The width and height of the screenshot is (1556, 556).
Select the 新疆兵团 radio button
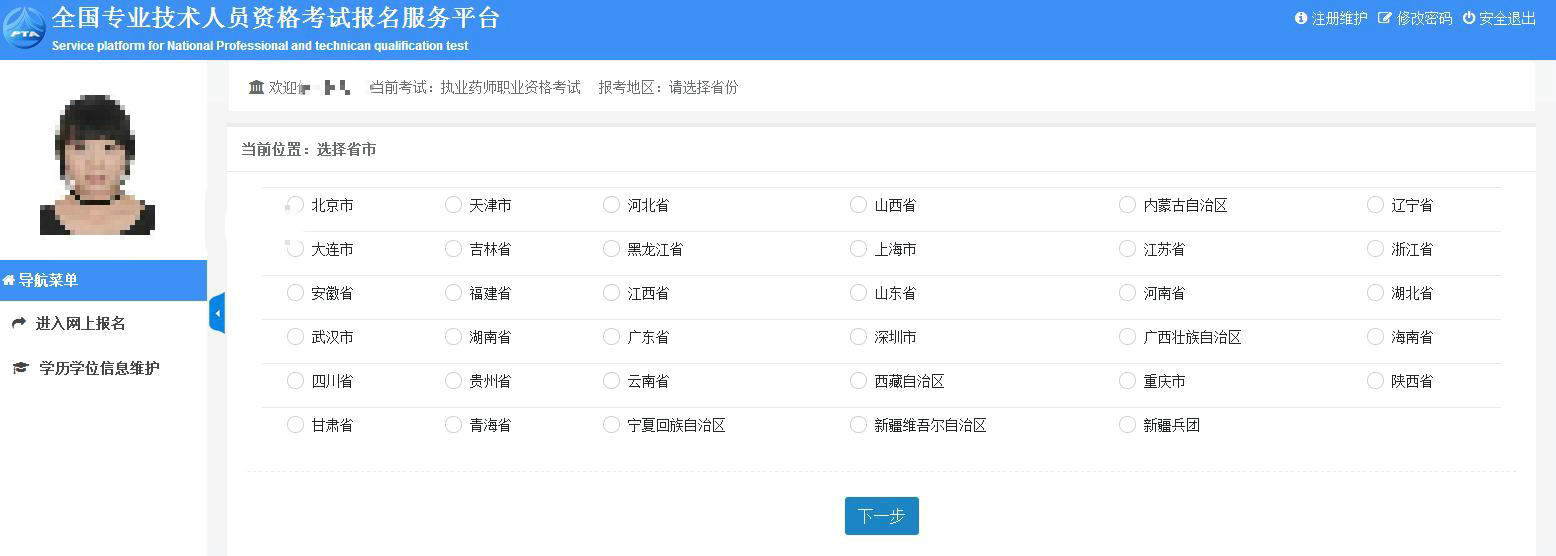1127,425
